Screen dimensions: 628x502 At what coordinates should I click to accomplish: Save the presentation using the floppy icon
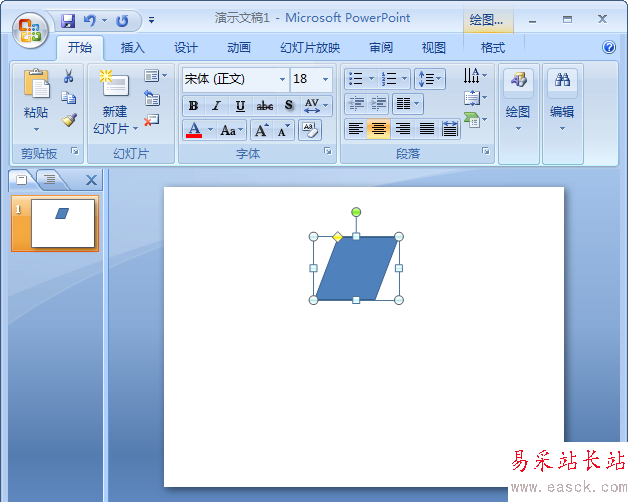[x=68, y=20]
